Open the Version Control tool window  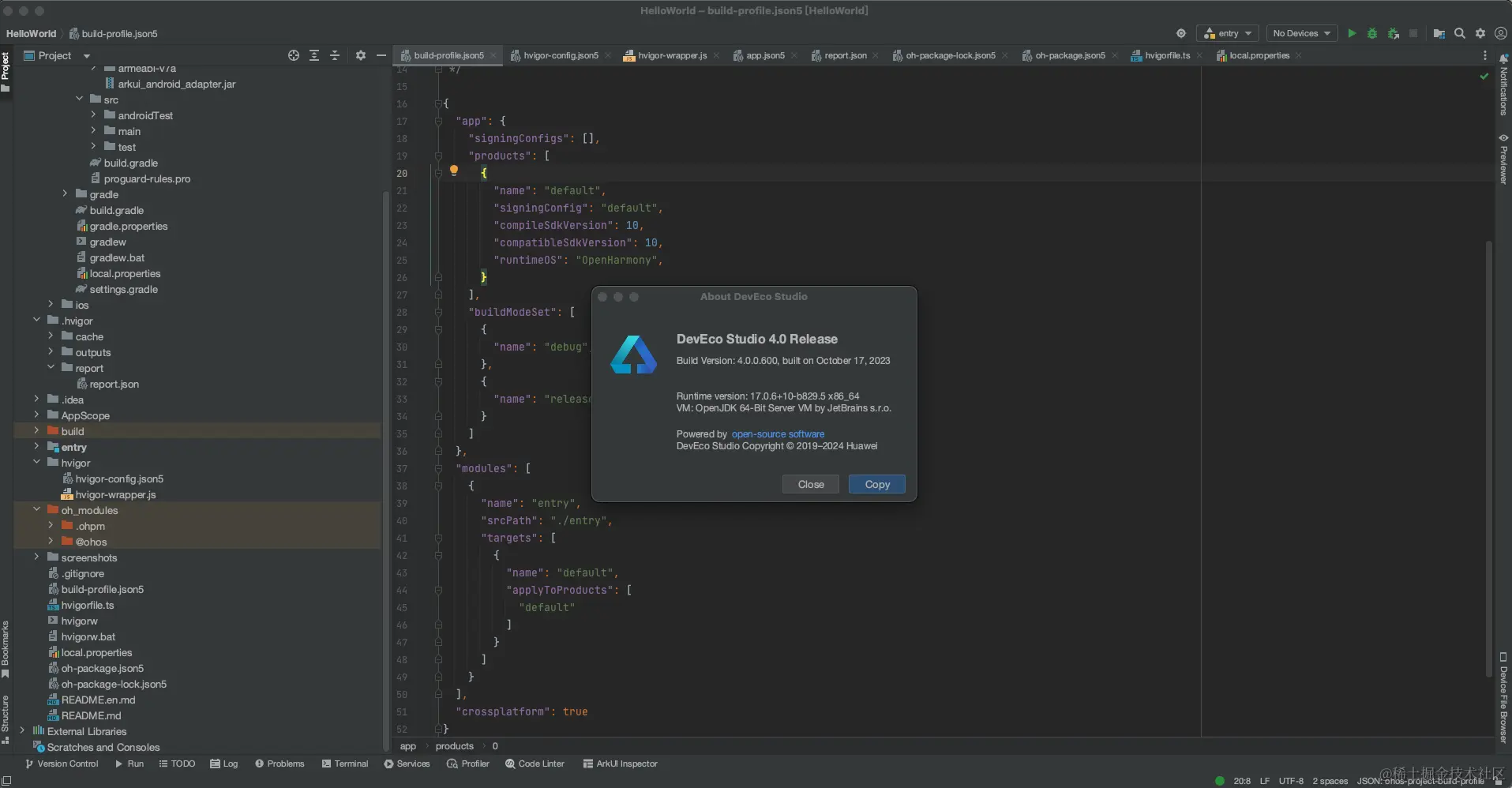62,764
